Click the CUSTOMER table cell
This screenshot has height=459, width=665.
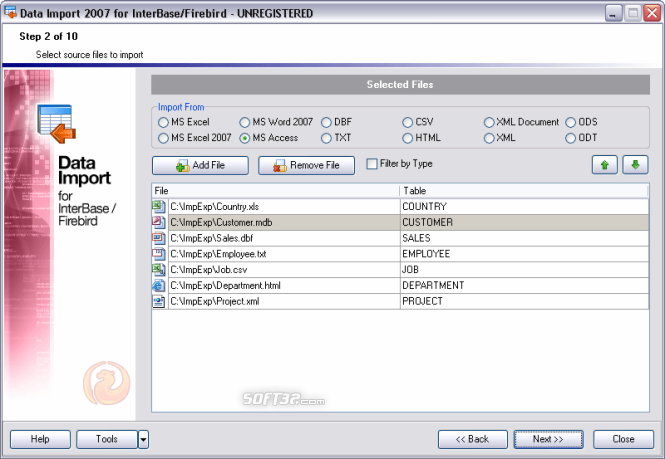coord(524,222)
